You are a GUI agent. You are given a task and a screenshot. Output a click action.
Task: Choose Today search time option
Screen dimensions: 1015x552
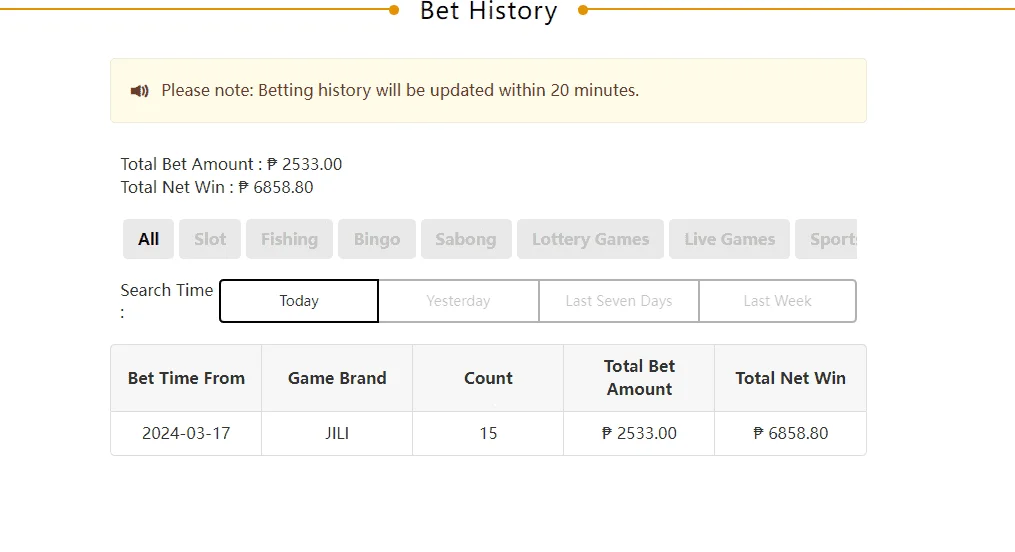(x=299, y=301)
